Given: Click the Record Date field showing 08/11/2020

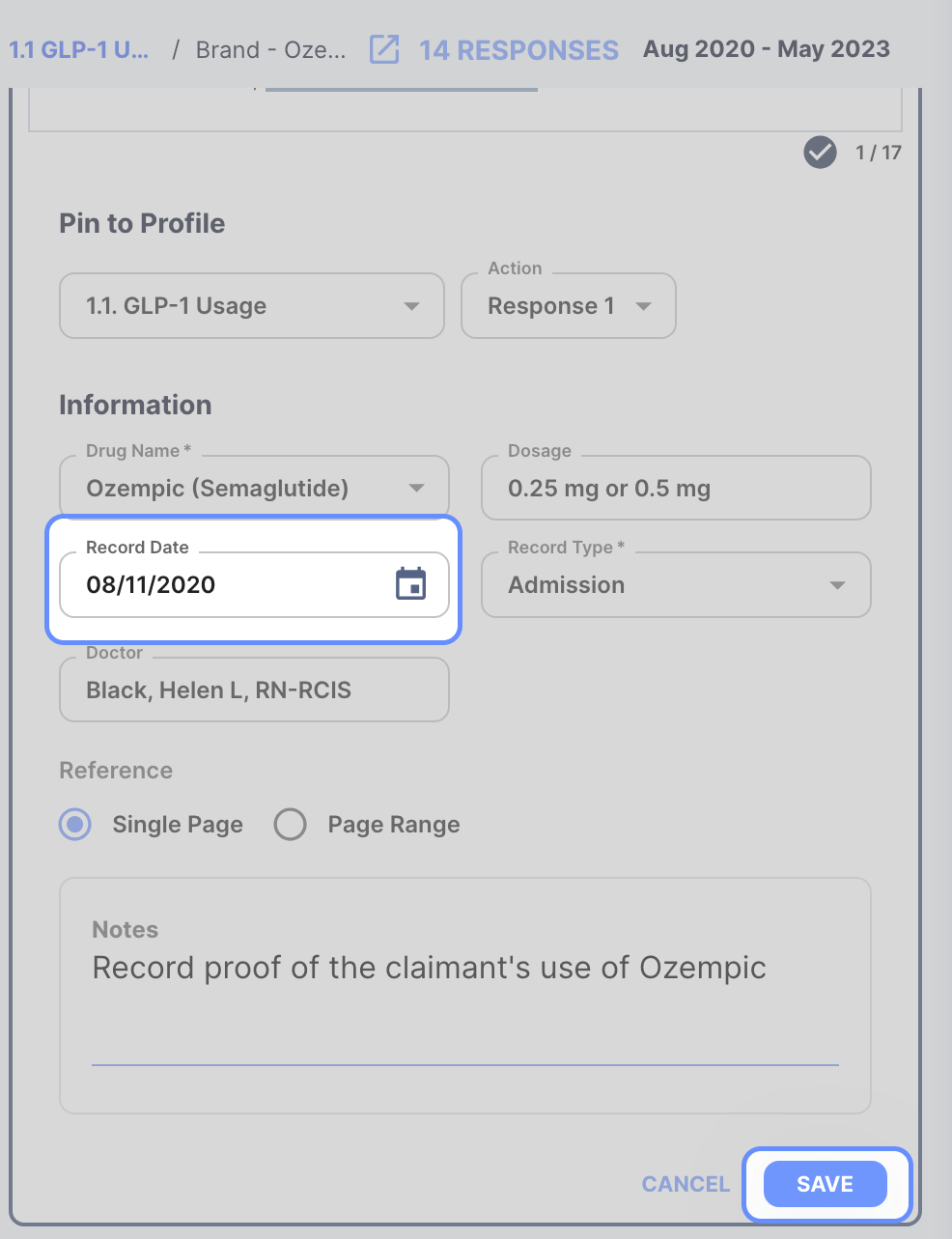Looking at the screenshot, I should [x=255, y=584].
